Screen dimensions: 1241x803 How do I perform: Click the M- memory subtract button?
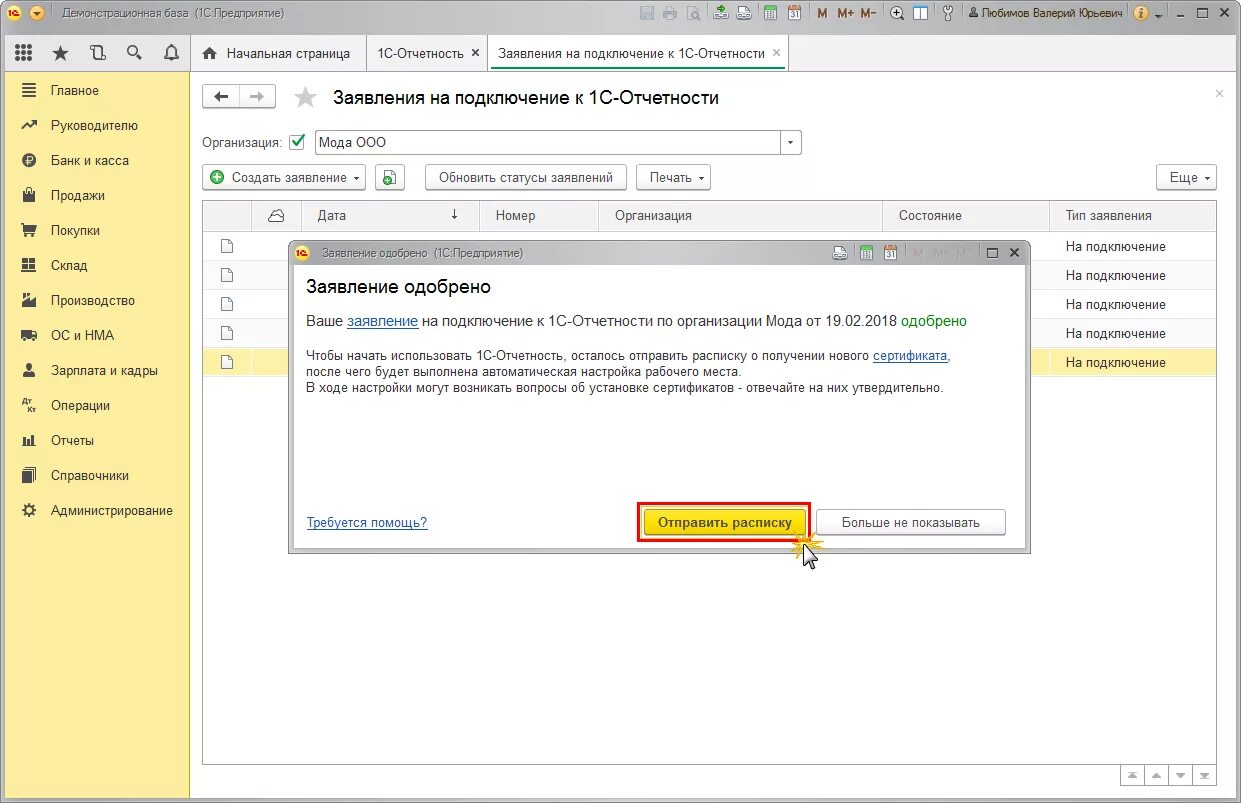tap(868, 13)
